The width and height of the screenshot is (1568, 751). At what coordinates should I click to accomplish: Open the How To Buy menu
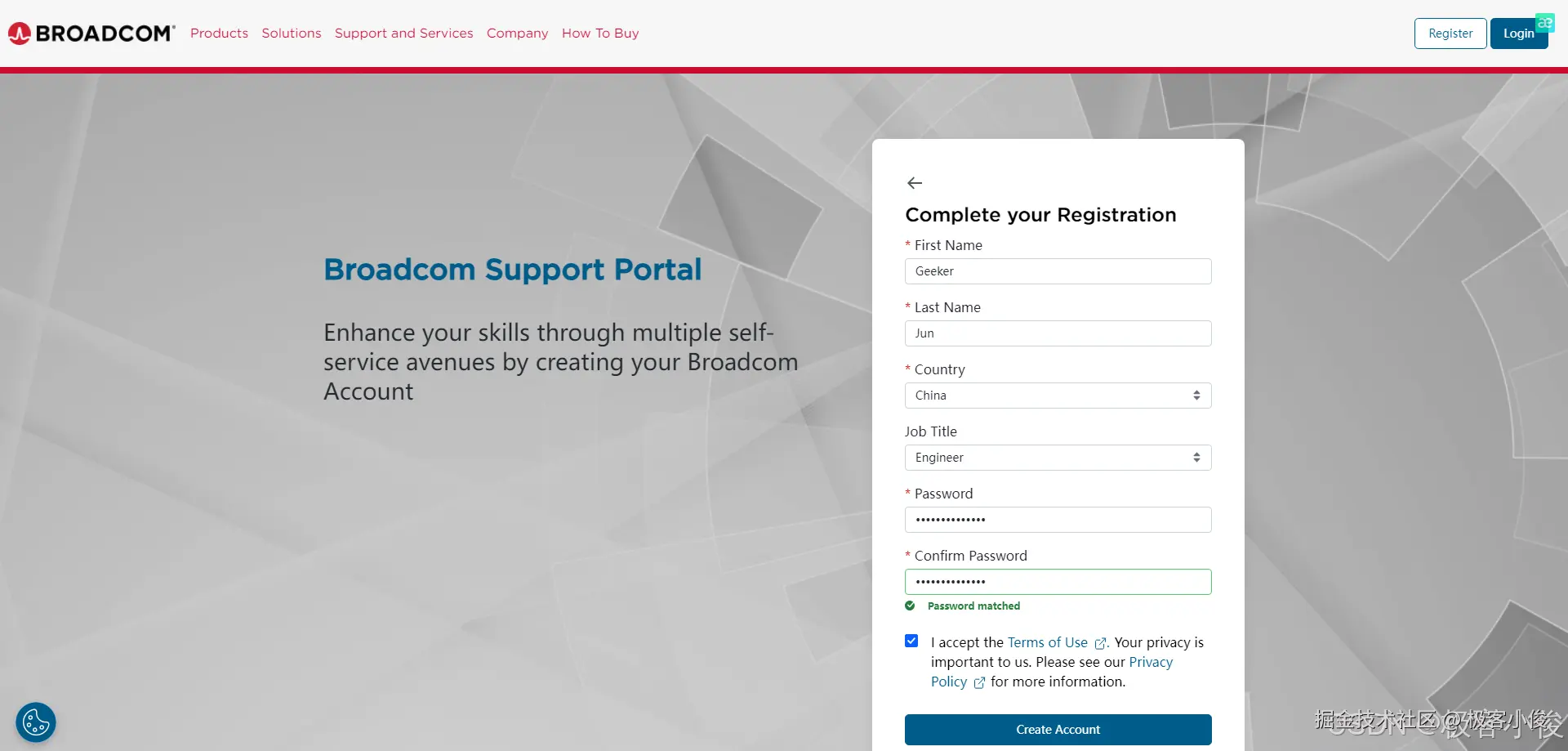point(600,34)
